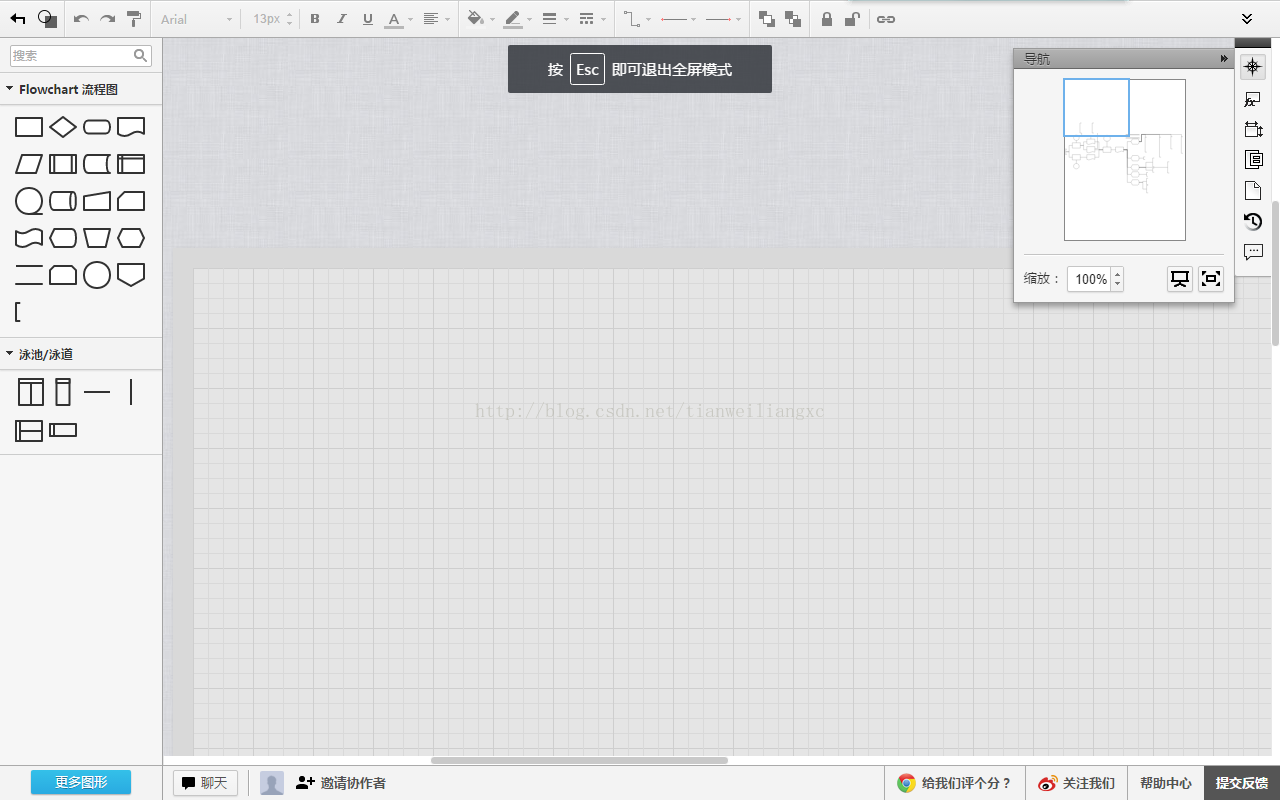
Task: Send selected shape to back
Action: point(793,19)
